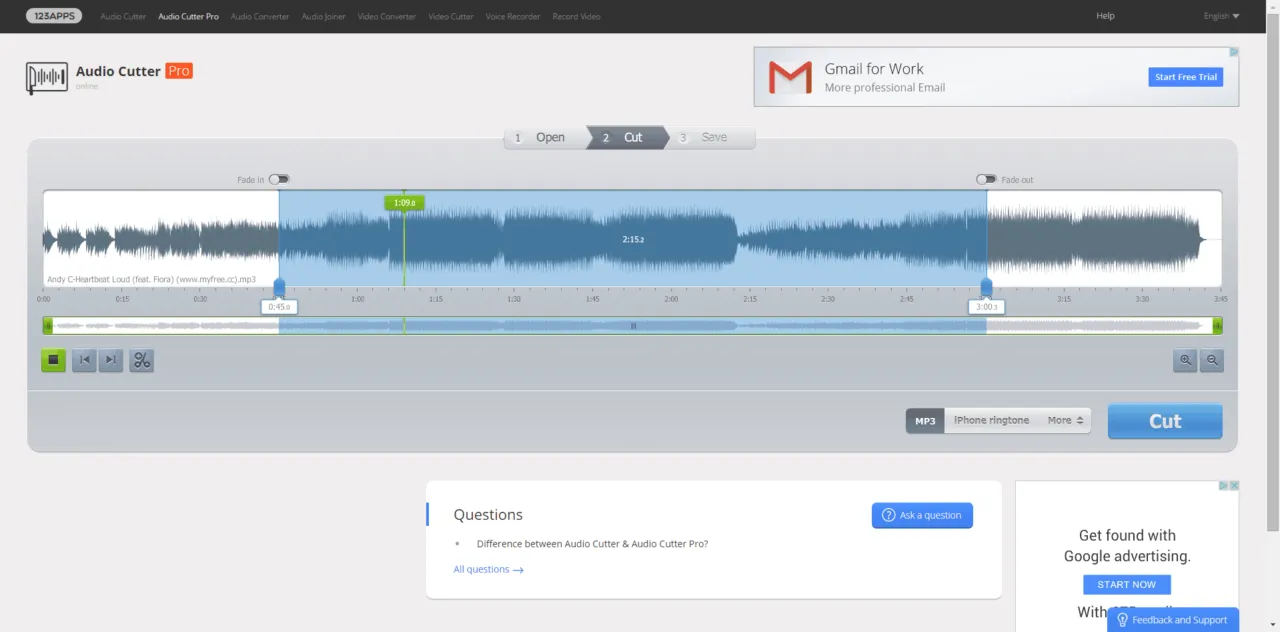The image size is (1280, 632).
Task: Click the Audio Cutter Pro logo icon
Action: coord(46,77)
